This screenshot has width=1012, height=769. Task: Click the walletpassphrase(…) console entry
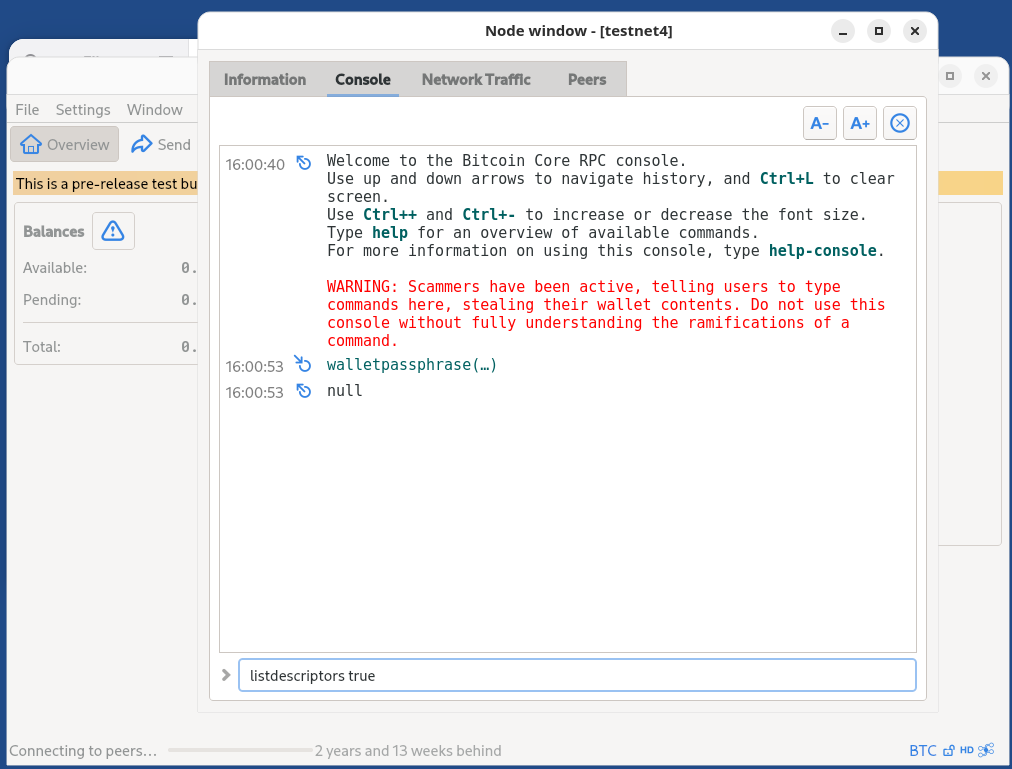tap(412, 365)
